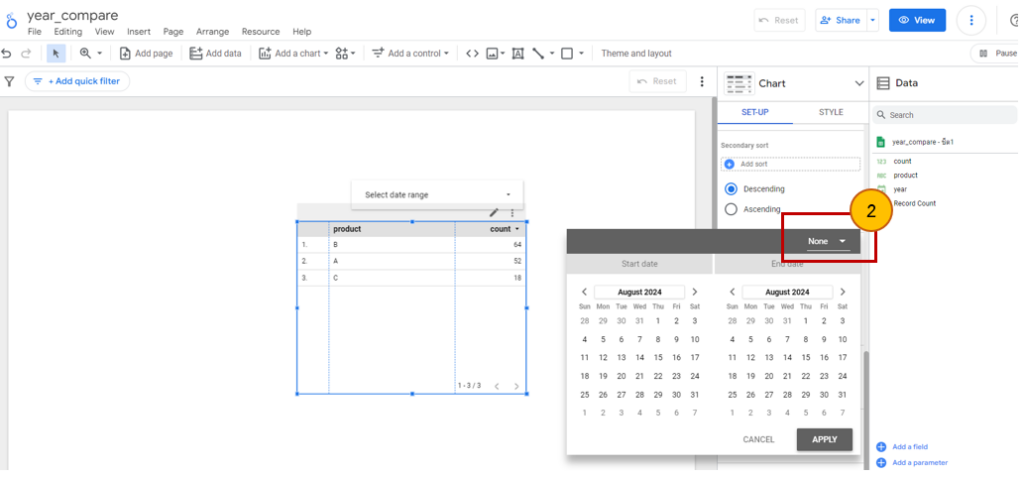Screen dimensions: 1024x477
Task: Click the pencil edit icon above table
Action: click(x=494, y=212)
